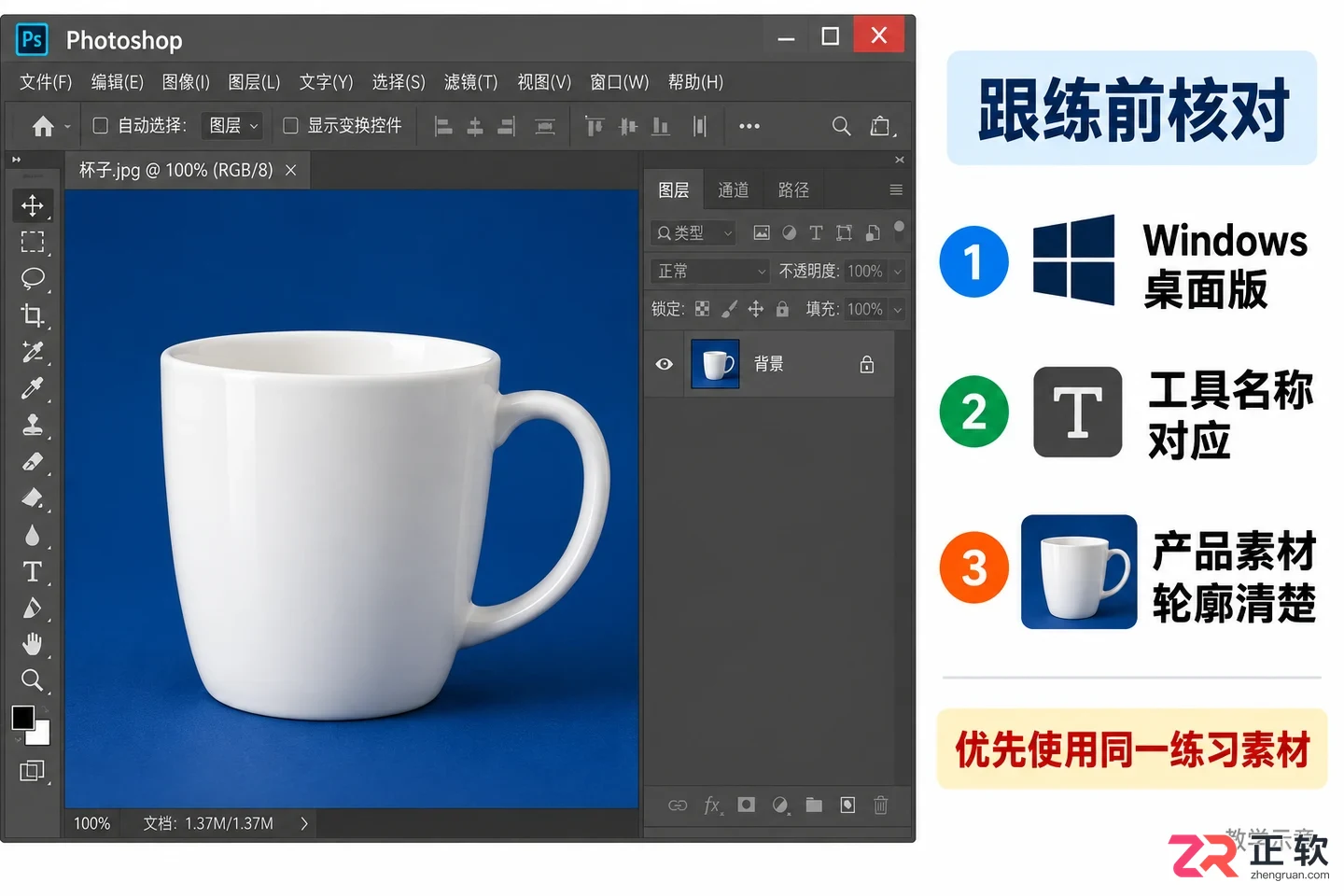Enable the 显示变换控件 checkbox
The image size is (1344, 896).
290,125
